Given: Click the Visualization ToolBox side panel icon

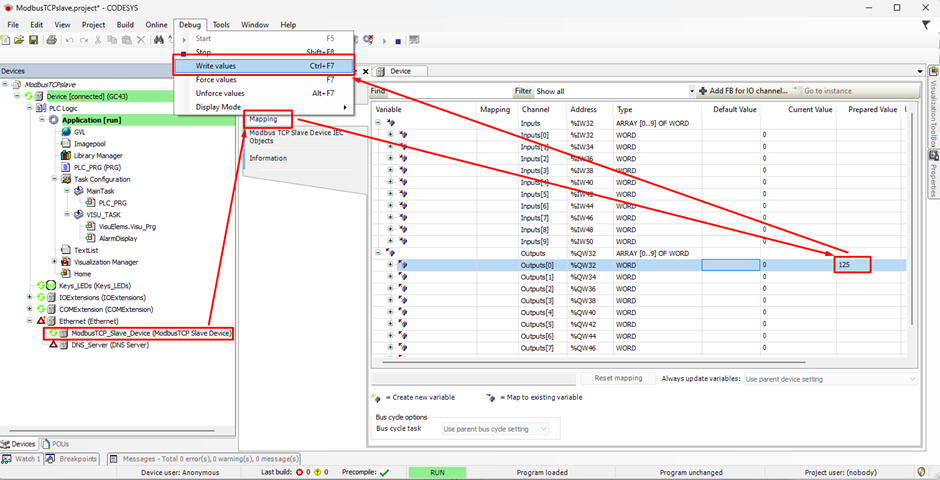Looking at the screenshot, I should tap(933, 71).
